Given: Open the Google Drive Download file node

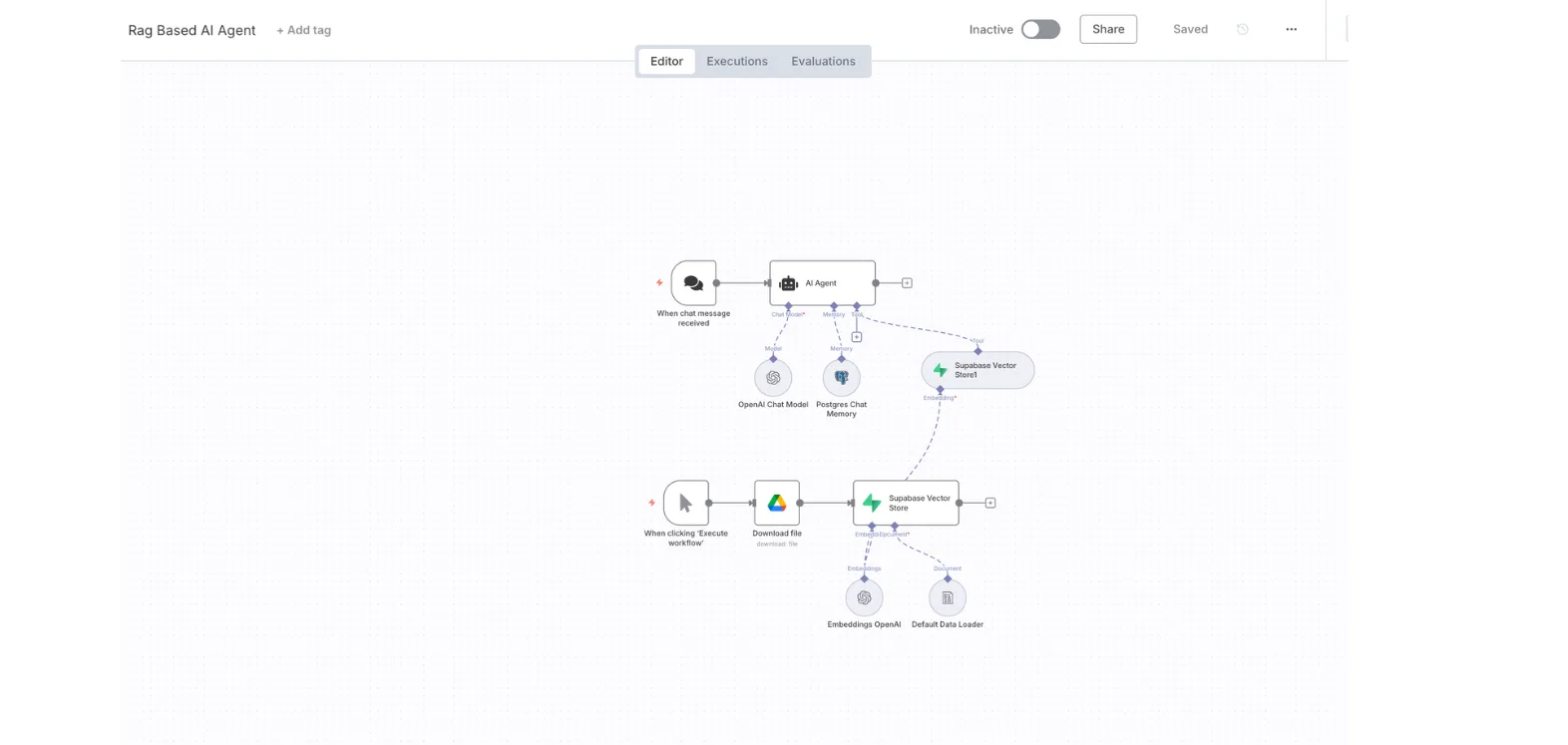Looking at the screenshot, I should point(777,503).
